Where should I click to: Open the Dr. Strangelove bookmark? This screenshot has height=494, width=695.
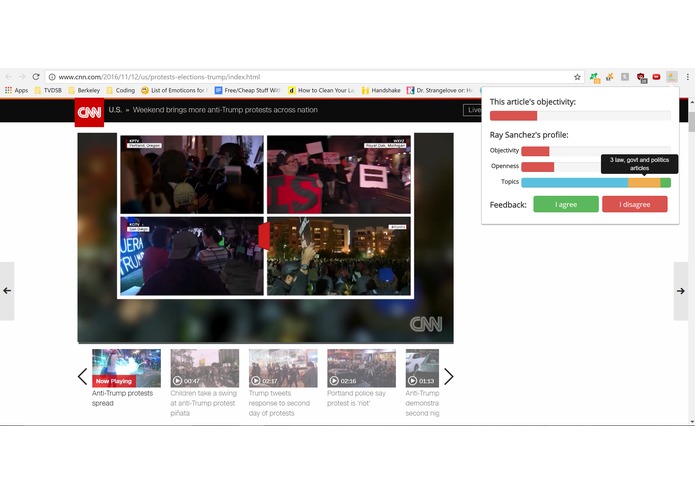(x=440, y=90)
